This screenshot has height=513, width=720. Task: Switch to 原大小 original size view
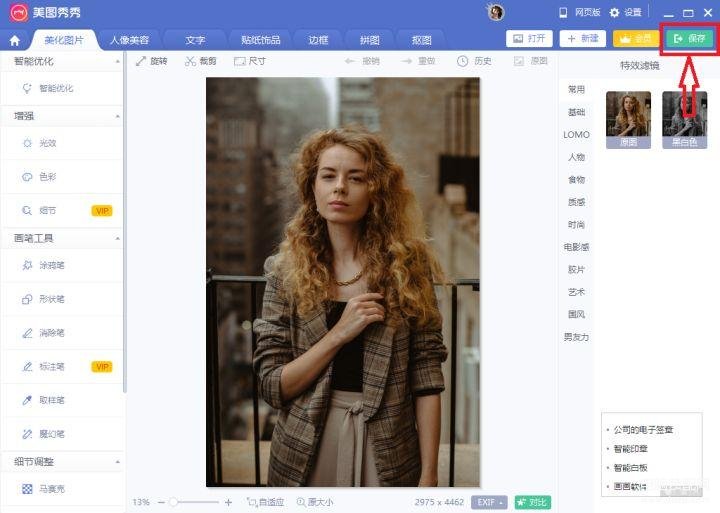tap(315, 502)
